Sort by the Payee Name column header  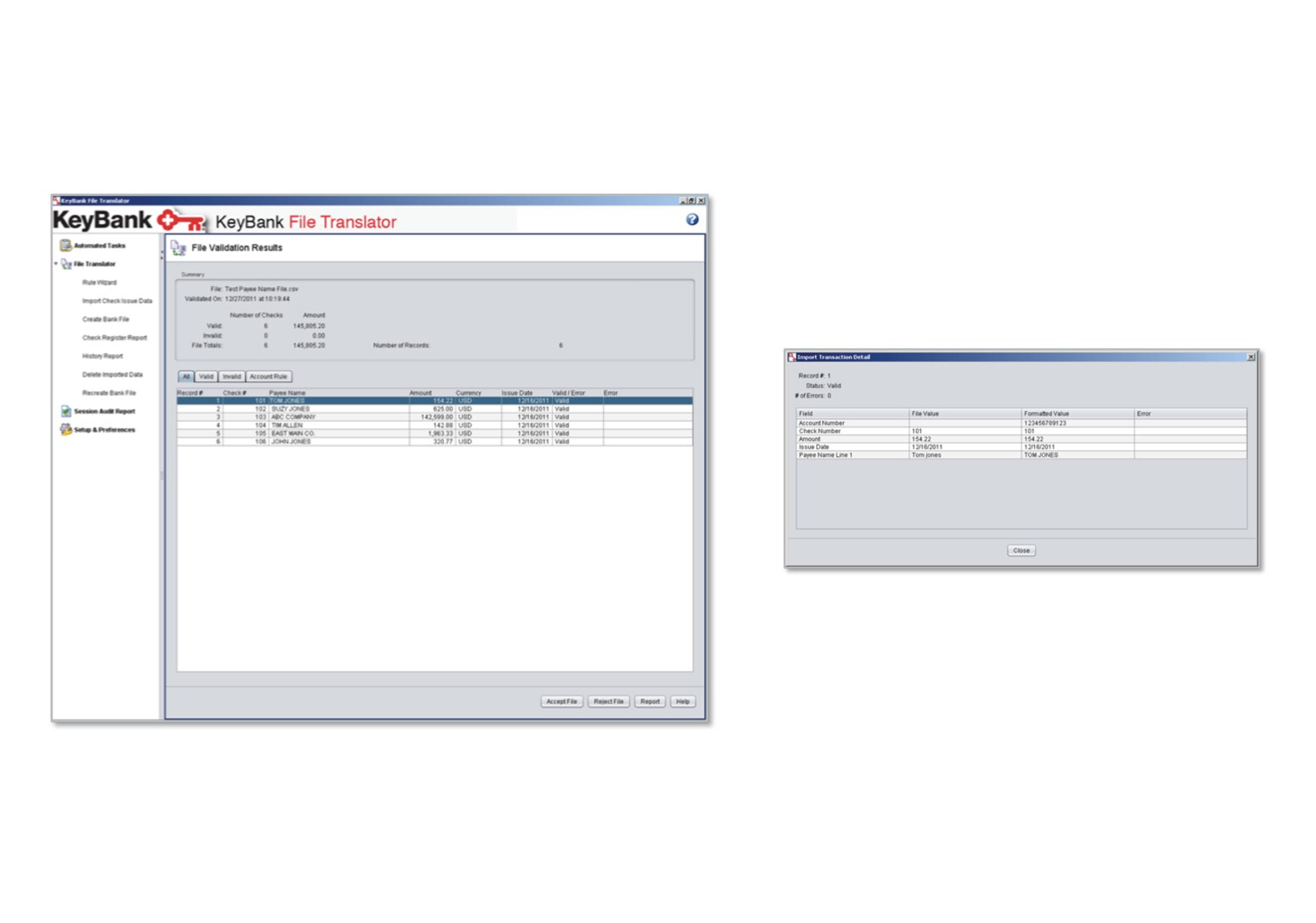pyautogui.click(x=339, y=393)
